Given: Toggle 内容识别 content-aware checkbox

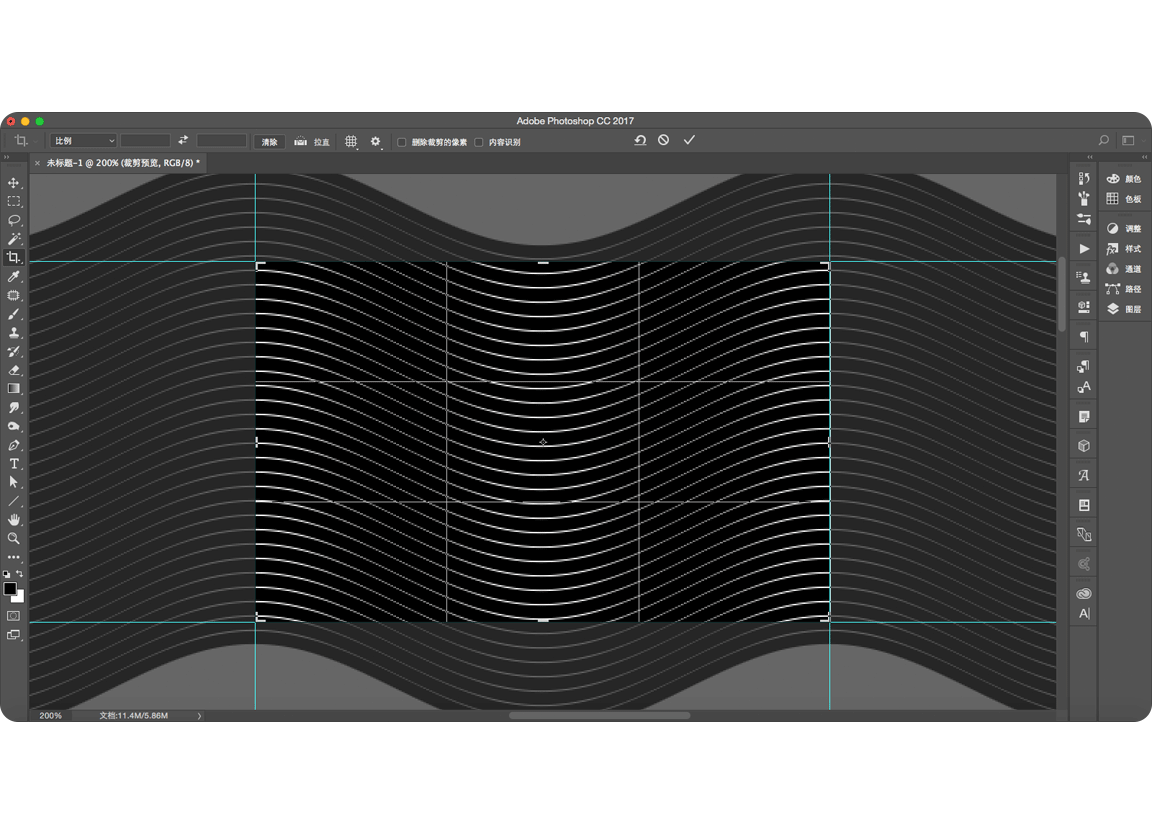Looking at the screenshot, I should (x=479, y=142).
